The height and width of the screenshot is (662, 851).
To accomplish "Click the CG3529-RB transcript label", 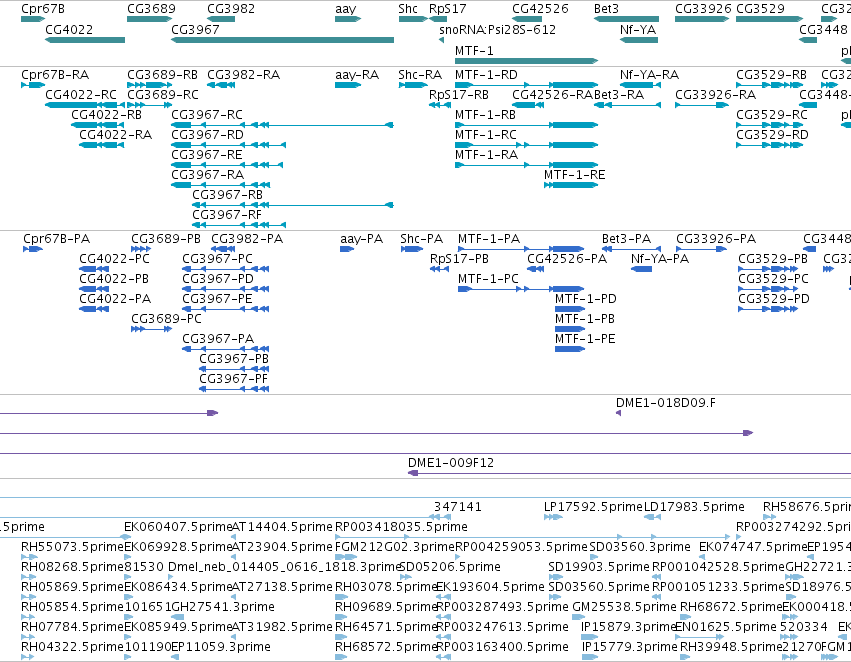I will click(x=771, y=74).
